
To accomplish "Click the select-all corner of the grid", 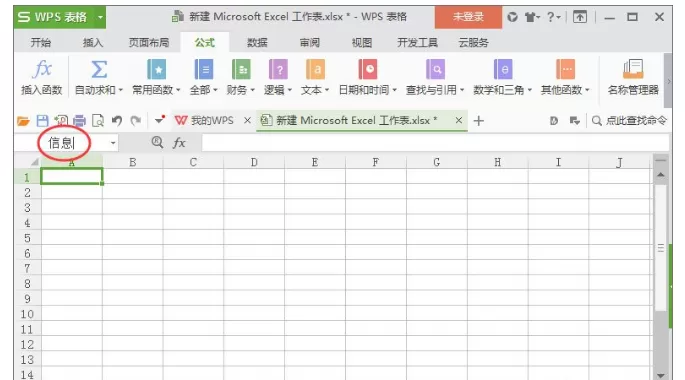I will click(x=34, y=162).
